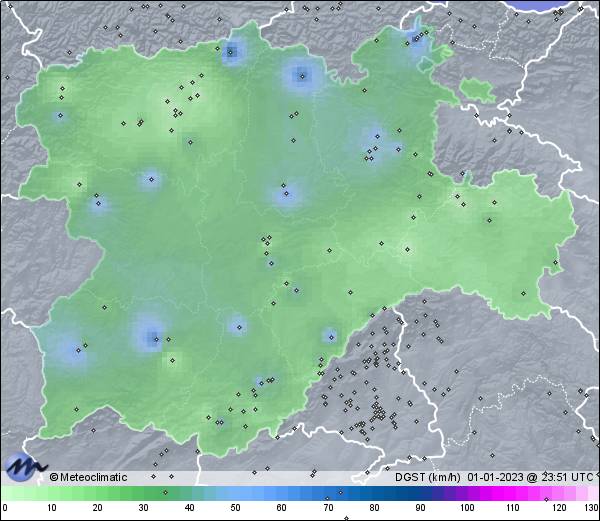Viewport: 600px width, 521px height.
Task: Click diamond marker on color scale near 35
Action: point(165,492)
